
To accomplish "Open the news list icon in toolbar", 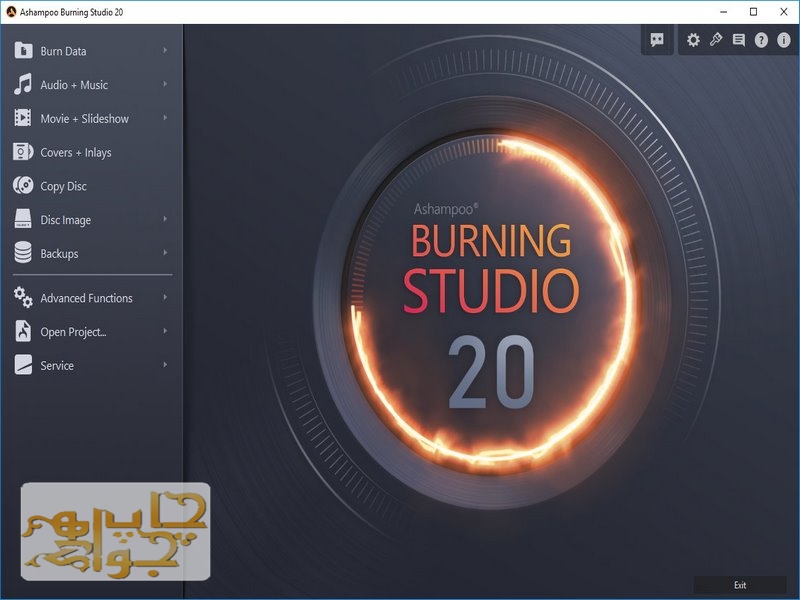I will click(739, 40).
